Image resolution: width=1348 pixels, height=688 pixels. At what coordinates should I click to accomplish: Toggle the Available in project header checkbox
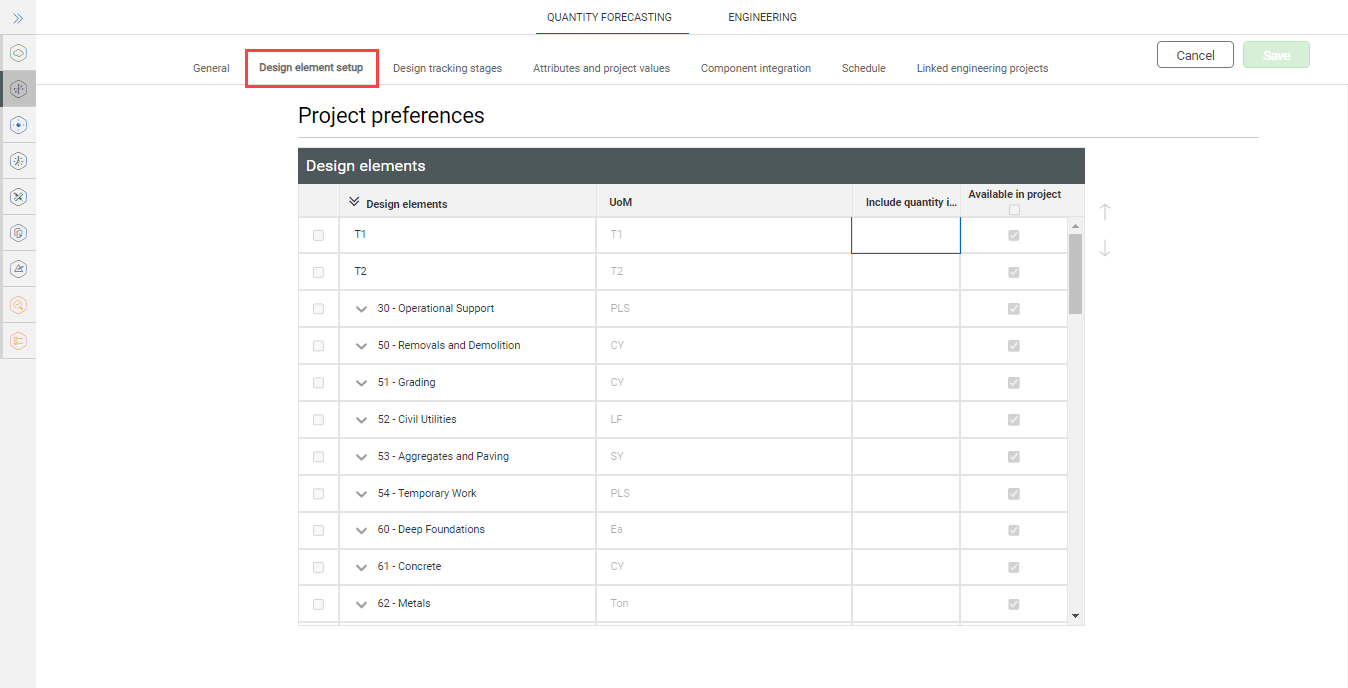(1014, 210)
